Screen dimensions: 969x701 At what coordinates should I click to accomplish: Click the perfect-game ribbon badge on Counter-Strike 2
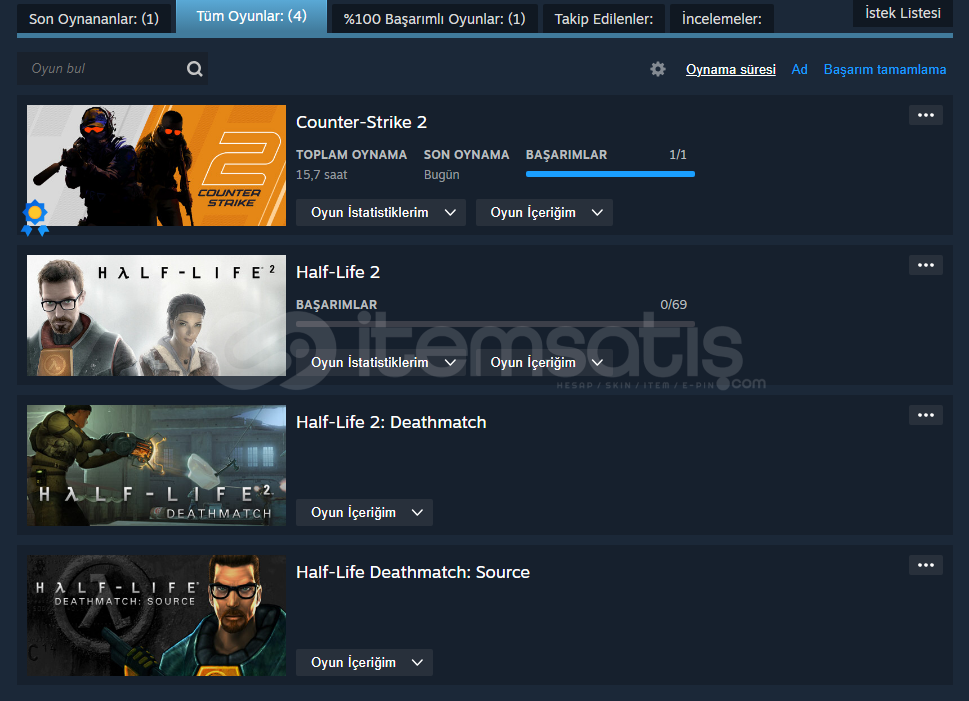click(35, 218)
